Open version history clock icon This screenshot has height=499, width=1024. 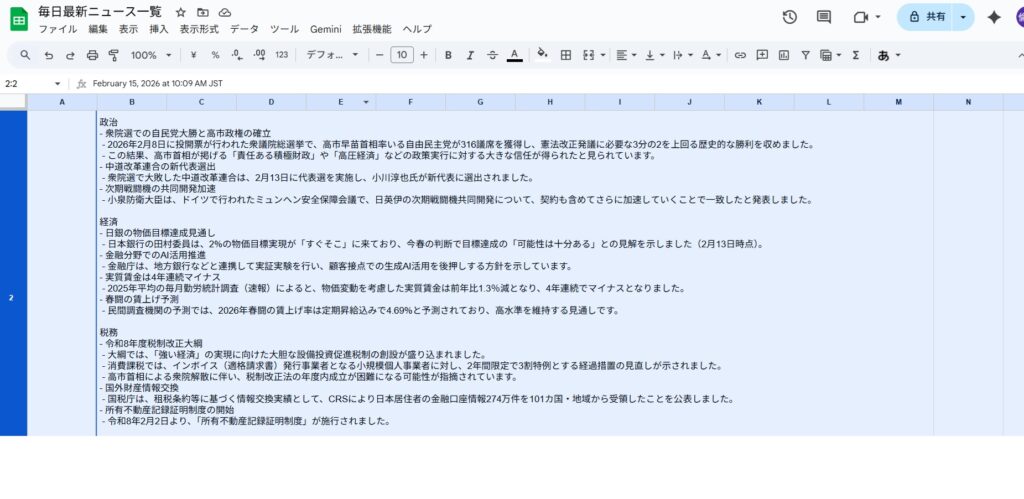pos(789,17)
